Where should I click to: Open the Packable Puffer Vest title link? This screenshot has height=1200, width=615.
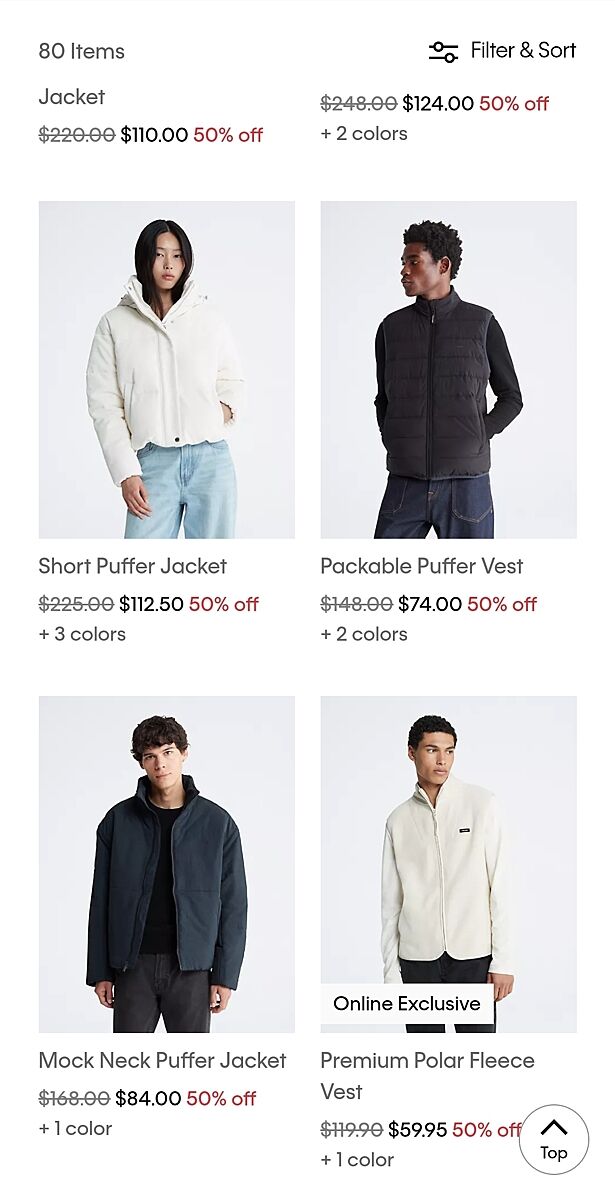(x=422, y=566)
